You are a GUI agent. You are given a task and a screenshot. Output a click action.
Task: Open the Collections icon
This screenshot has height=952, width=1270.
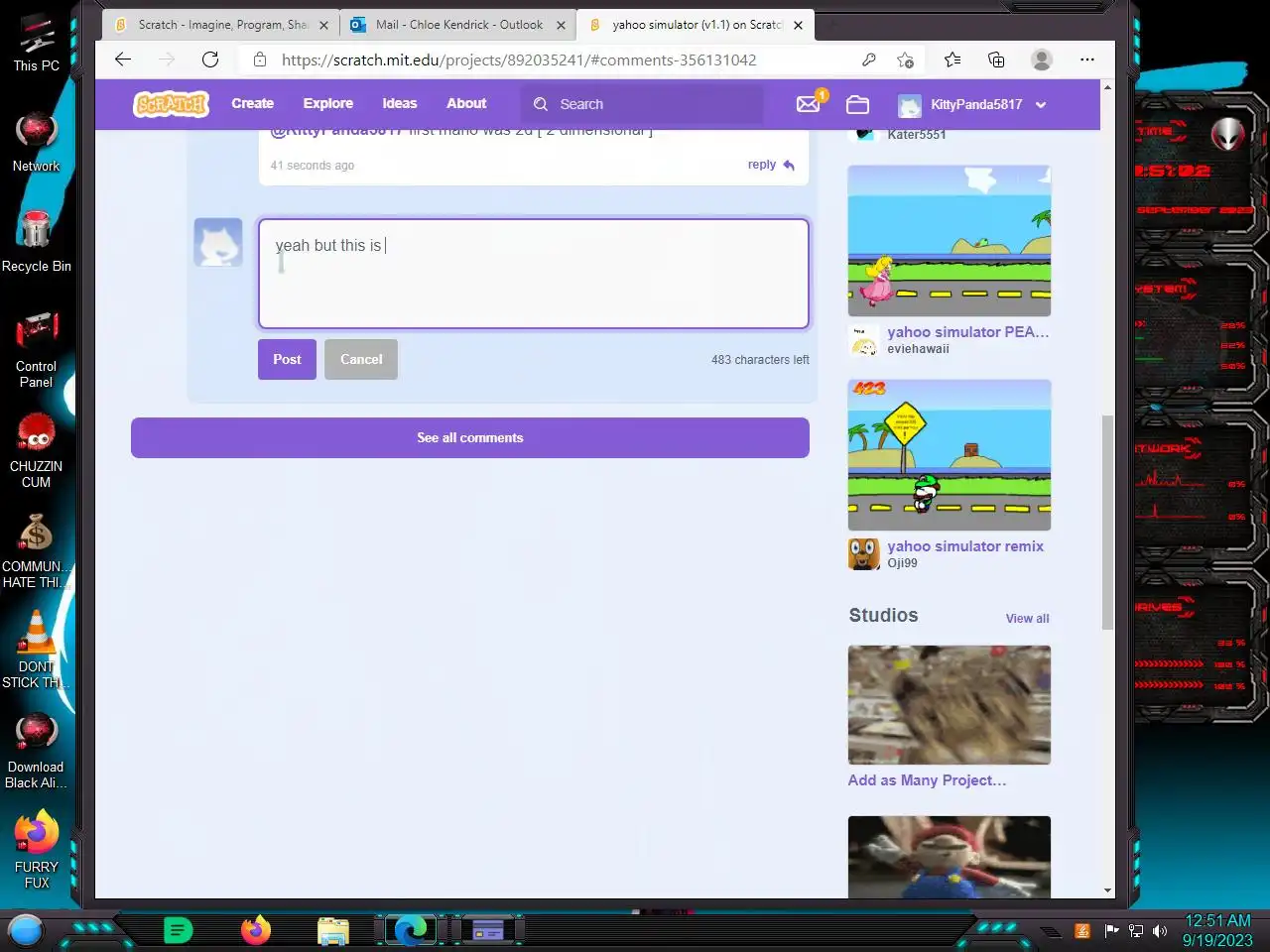(x=996, y=59)
